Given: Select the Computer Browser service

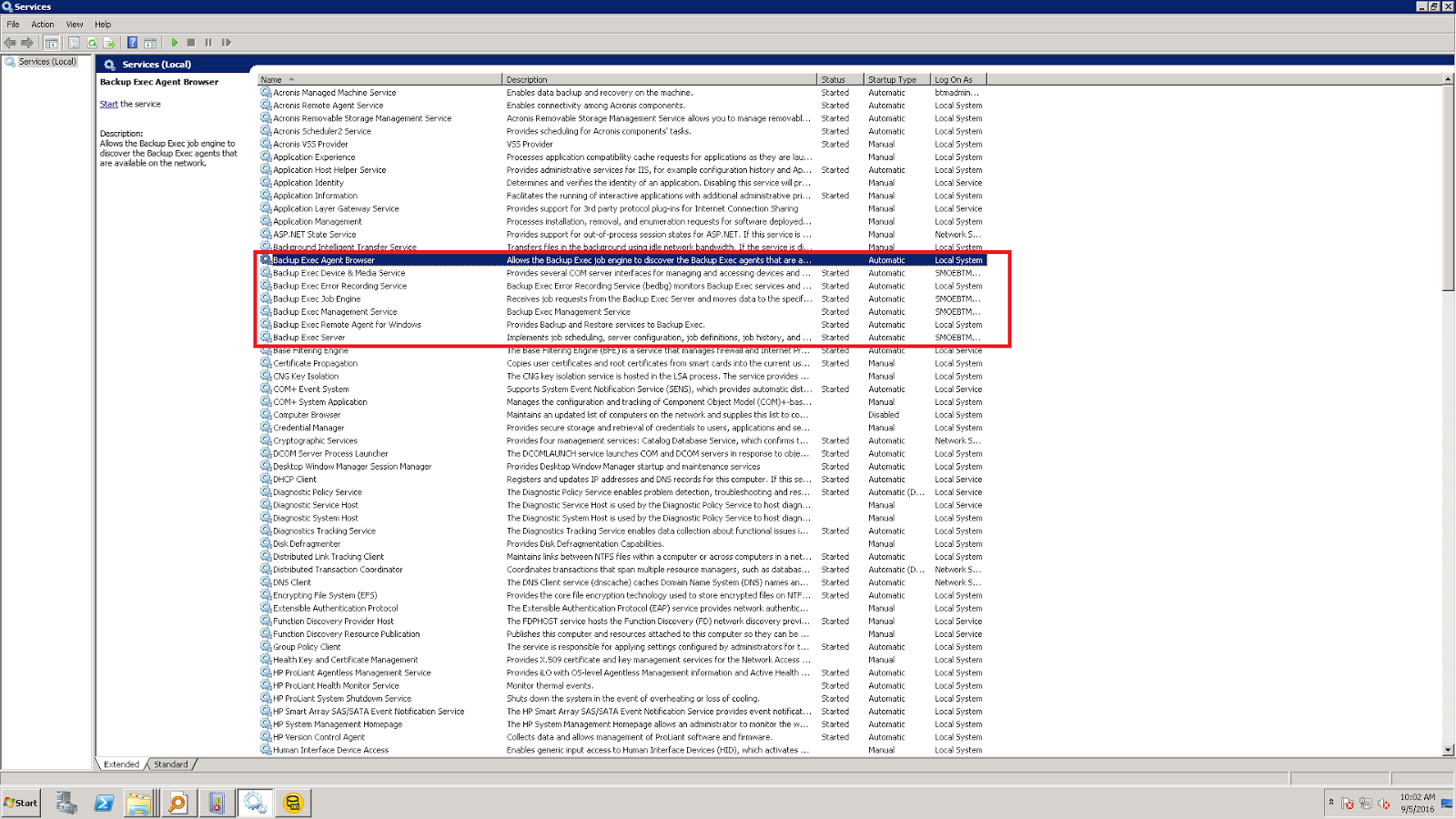Looking at the screenshot, I should tap(622, 415).
